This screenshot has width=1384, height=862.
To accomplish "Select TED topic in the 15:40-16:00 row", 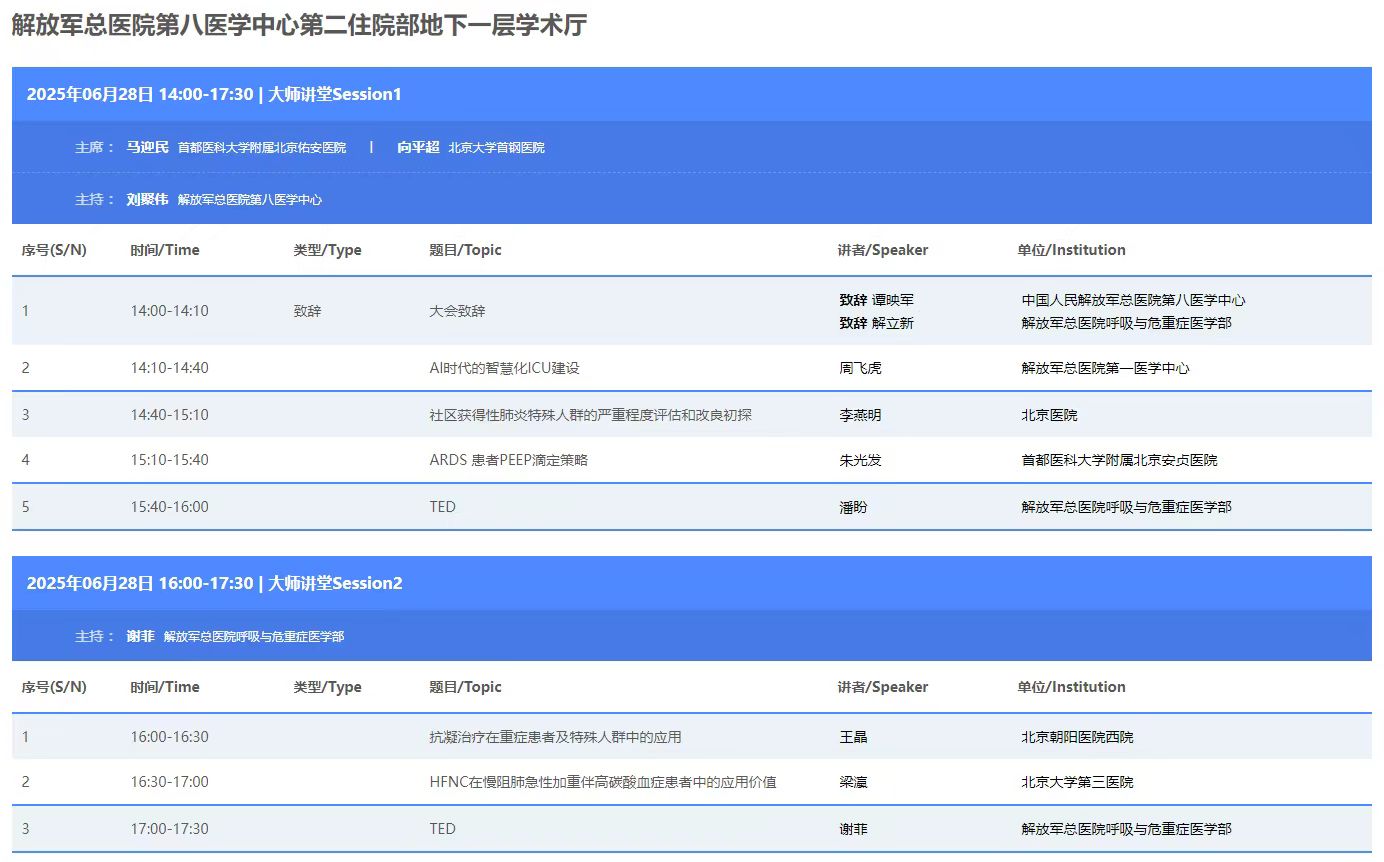I will pyautogui.click(x=442, y=507).
